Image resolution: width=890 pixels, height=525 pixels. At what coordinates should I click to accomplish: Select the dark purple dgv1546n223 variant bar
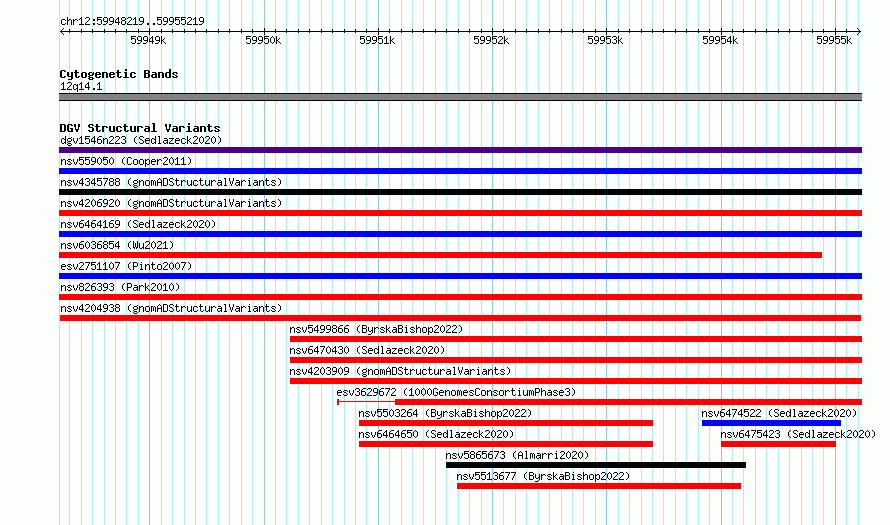click(460, 150)
